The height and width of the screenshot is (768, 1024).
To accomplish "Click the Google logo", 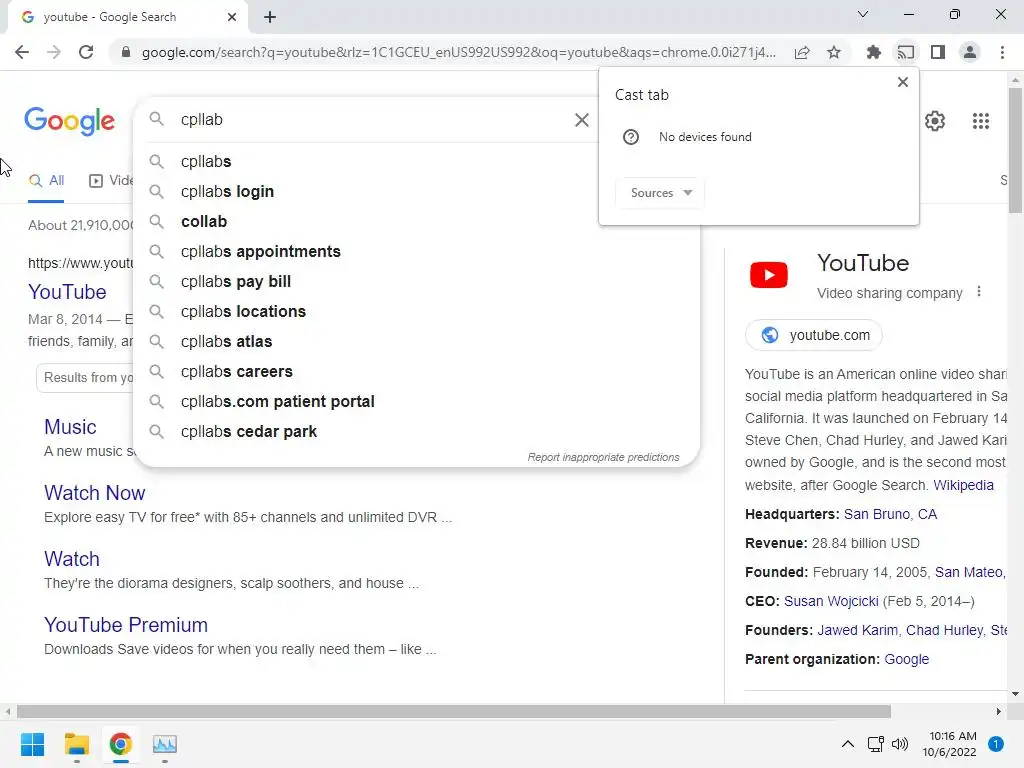I will 69,121.
